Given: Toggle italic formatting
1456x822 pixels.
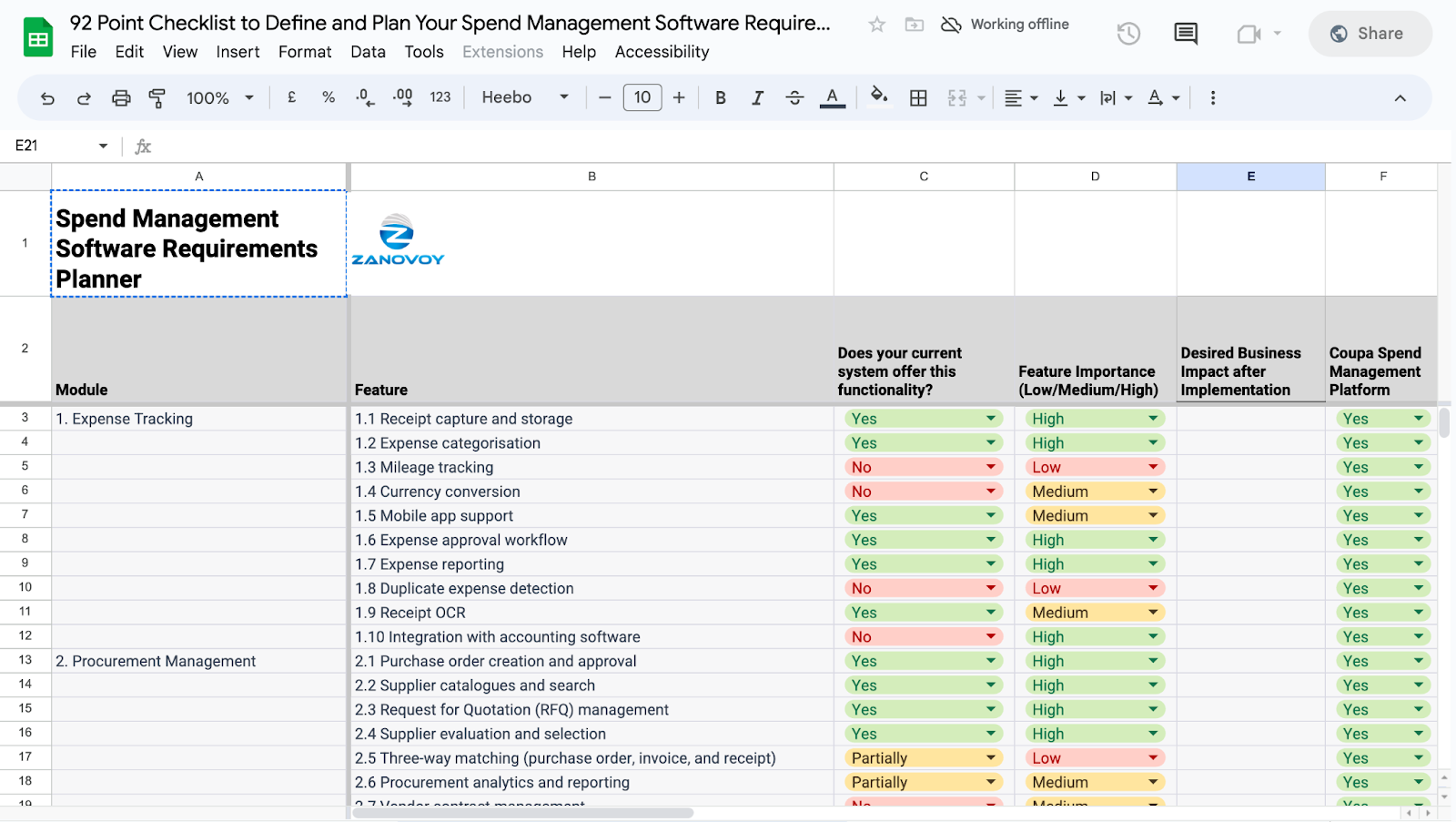Looking at the screenshot, I should click(x=757, y=98).
